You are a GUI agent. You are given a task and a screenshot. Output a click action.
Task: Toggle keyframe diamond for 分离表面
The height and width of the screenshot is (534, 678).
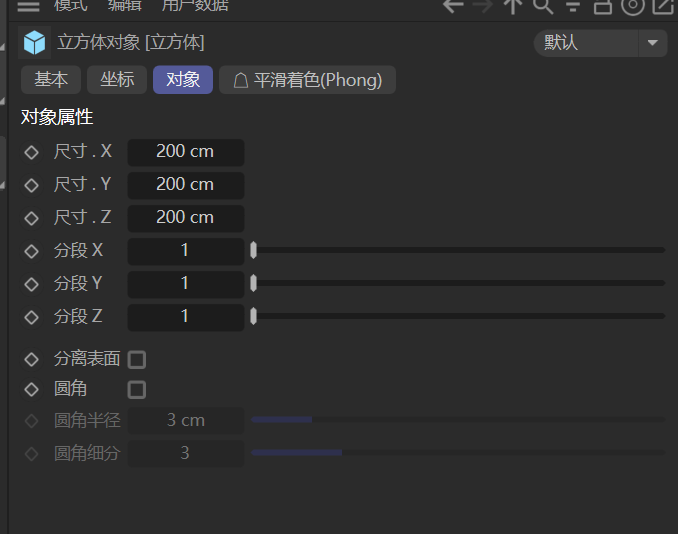tap(32, 359)
